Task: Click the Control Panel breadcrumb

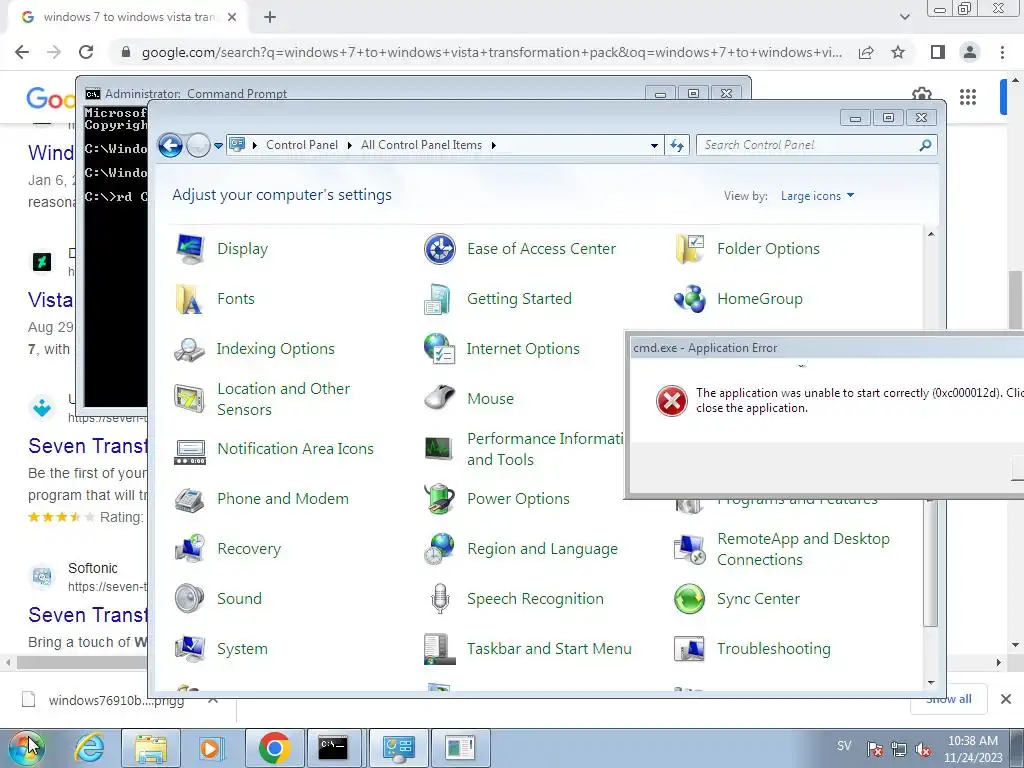Action: (302, 145)
